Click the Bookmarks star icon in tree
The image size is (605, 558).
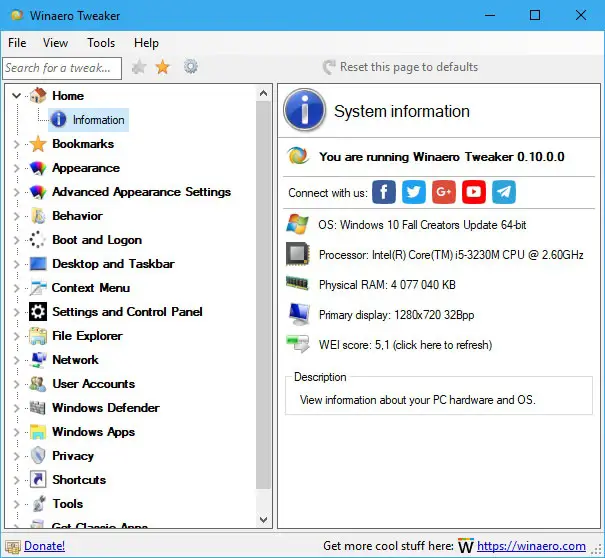tap(38, 144)
